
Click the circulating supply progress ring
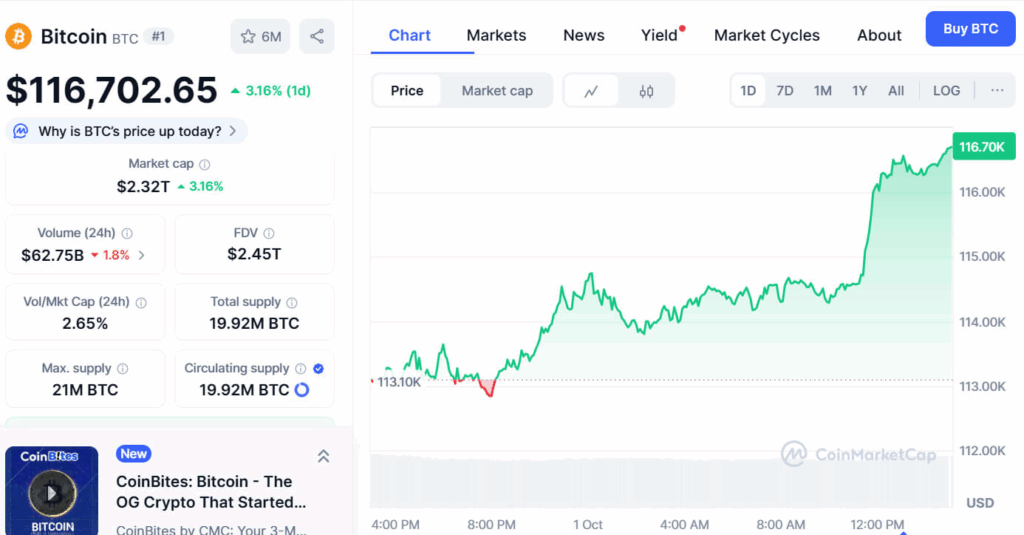coord(301,390)
